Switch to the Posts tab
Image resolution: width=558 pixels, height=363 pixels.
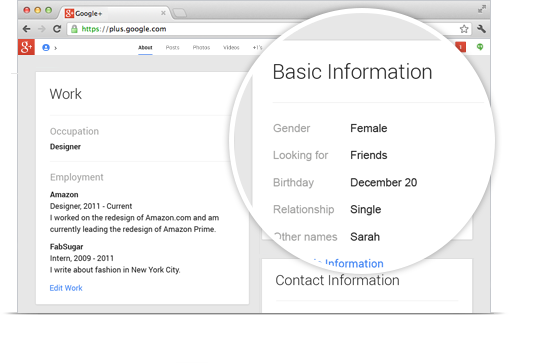[173, 47]
